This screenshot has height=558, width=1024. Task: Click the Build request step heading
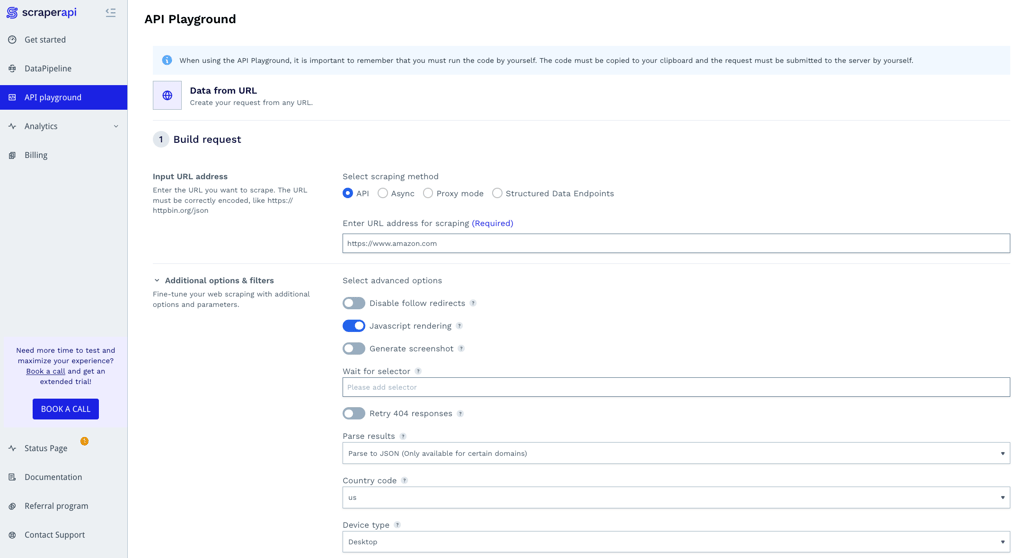point(207,139)
